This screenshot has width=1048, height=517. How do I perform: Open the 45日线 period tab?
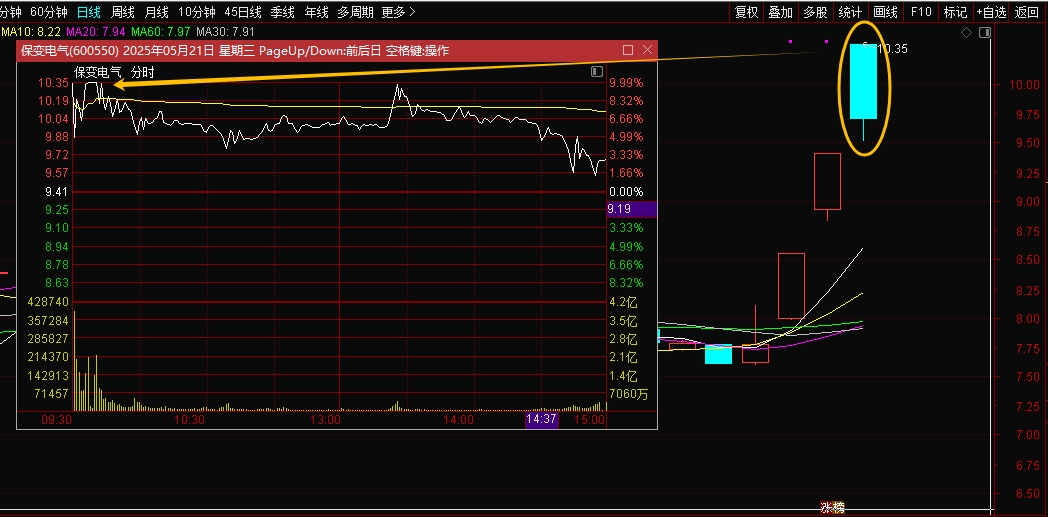tap(243, 12)
